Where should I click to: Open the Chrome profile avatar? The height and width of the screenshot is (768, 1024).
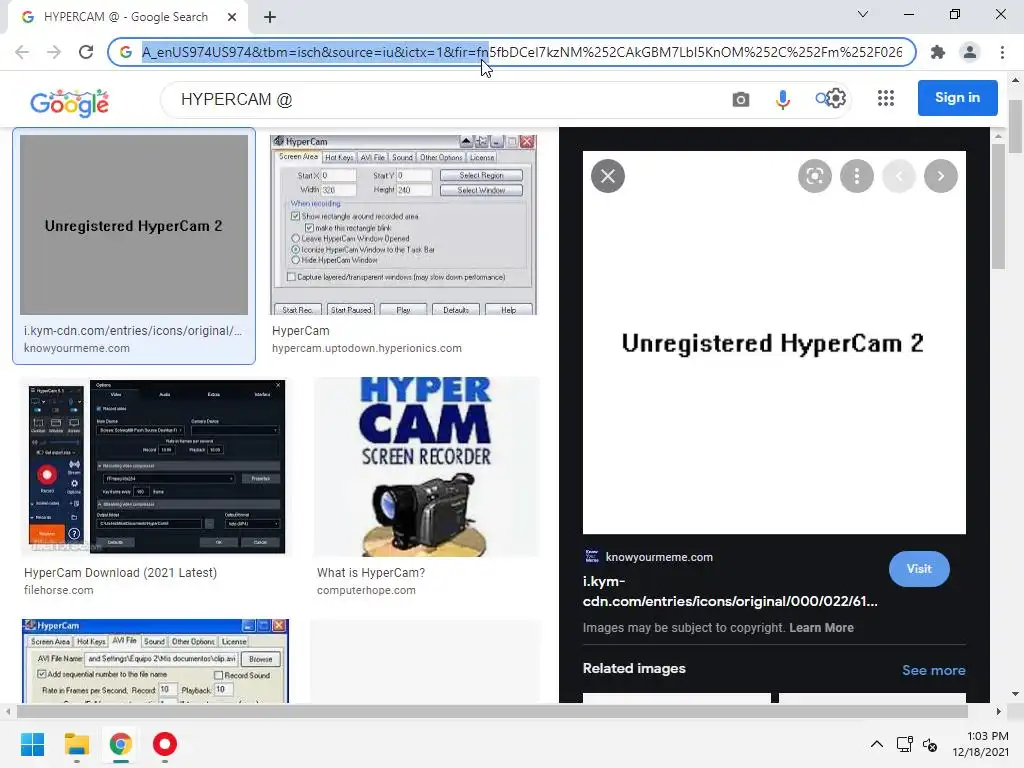(x=970, y=52)
